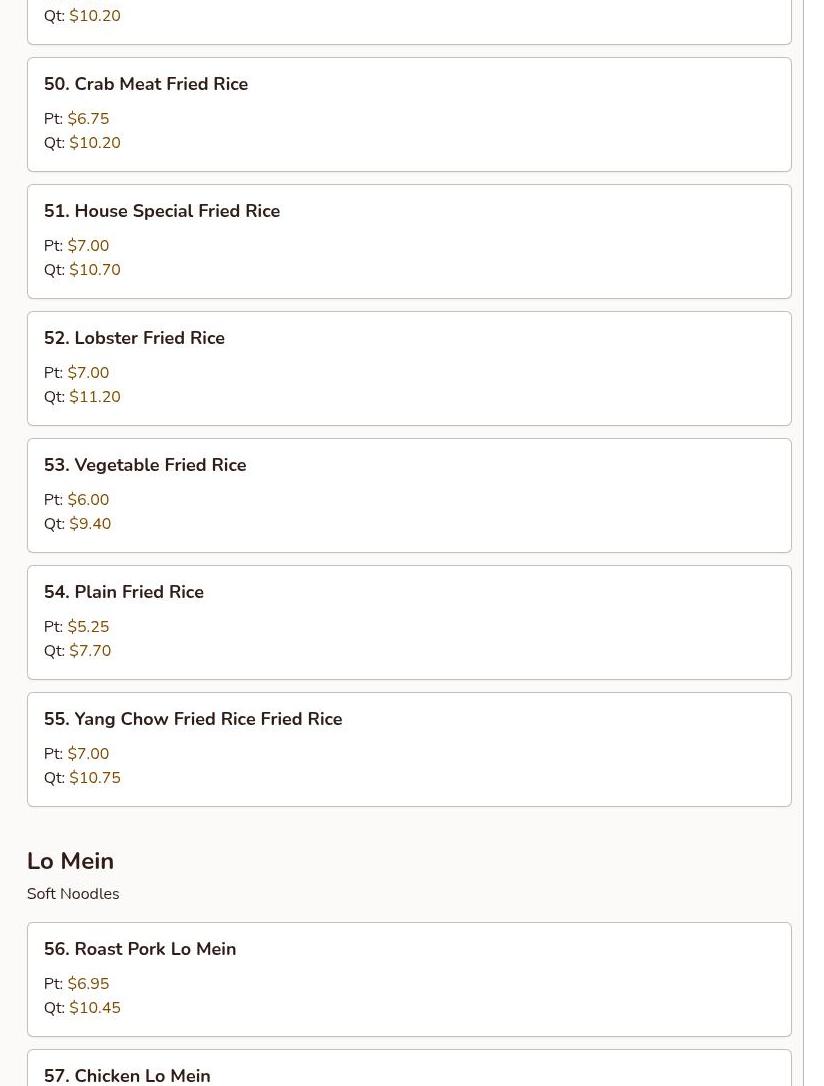Choose Roast Pork Lo Mein quart $10.45
The height and width of the screenshot is (1086, 824).
click(x=95, y=1008)
